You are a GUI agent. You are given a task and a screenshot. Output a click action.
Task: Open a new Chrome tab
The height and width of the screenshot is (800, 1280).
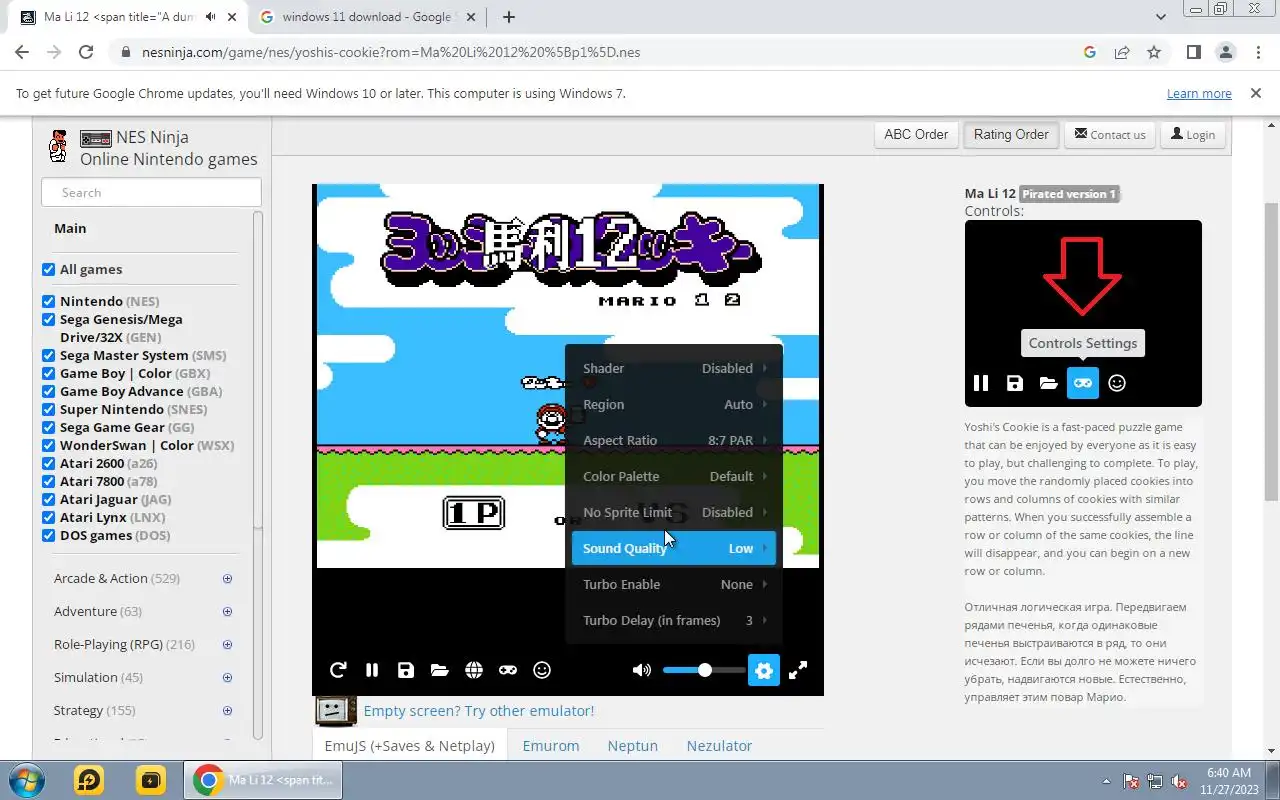click(x=508, y=17)
